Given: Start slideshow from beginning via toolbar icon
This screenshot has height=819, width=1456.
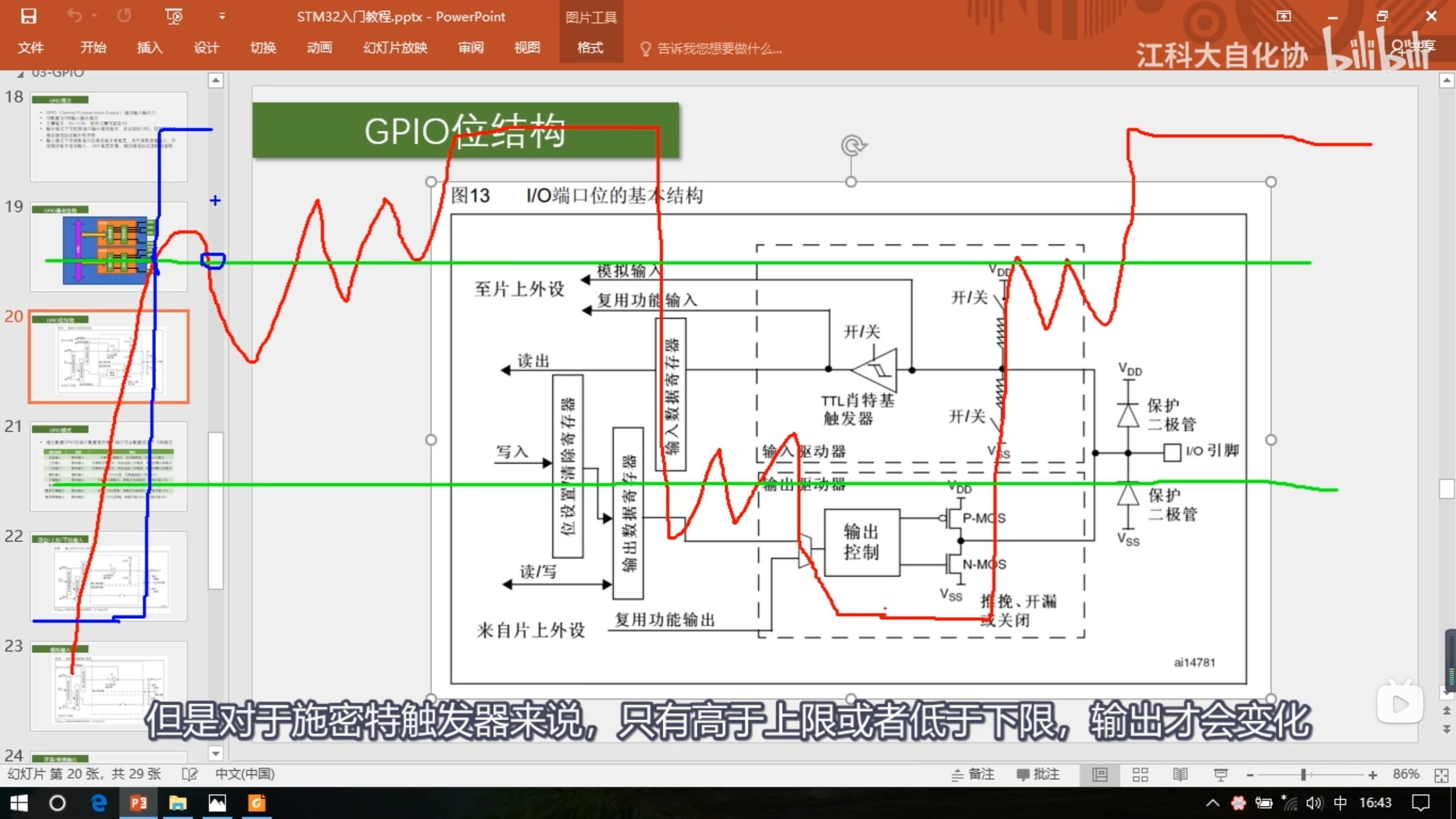Looking at the screenshot, I should point(173,16).
